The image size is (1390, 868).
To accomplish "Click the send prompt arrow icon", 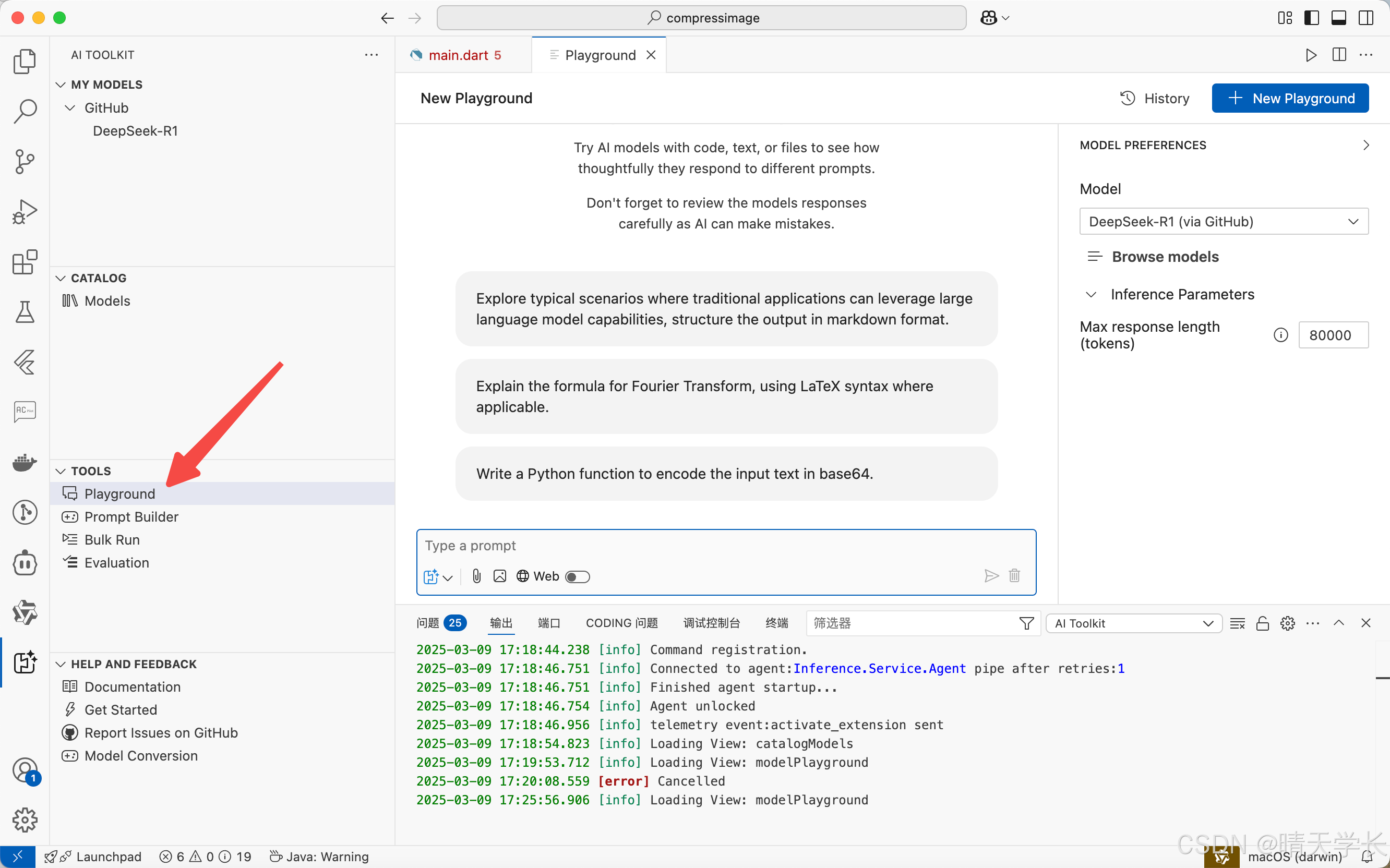I will 991,575.
